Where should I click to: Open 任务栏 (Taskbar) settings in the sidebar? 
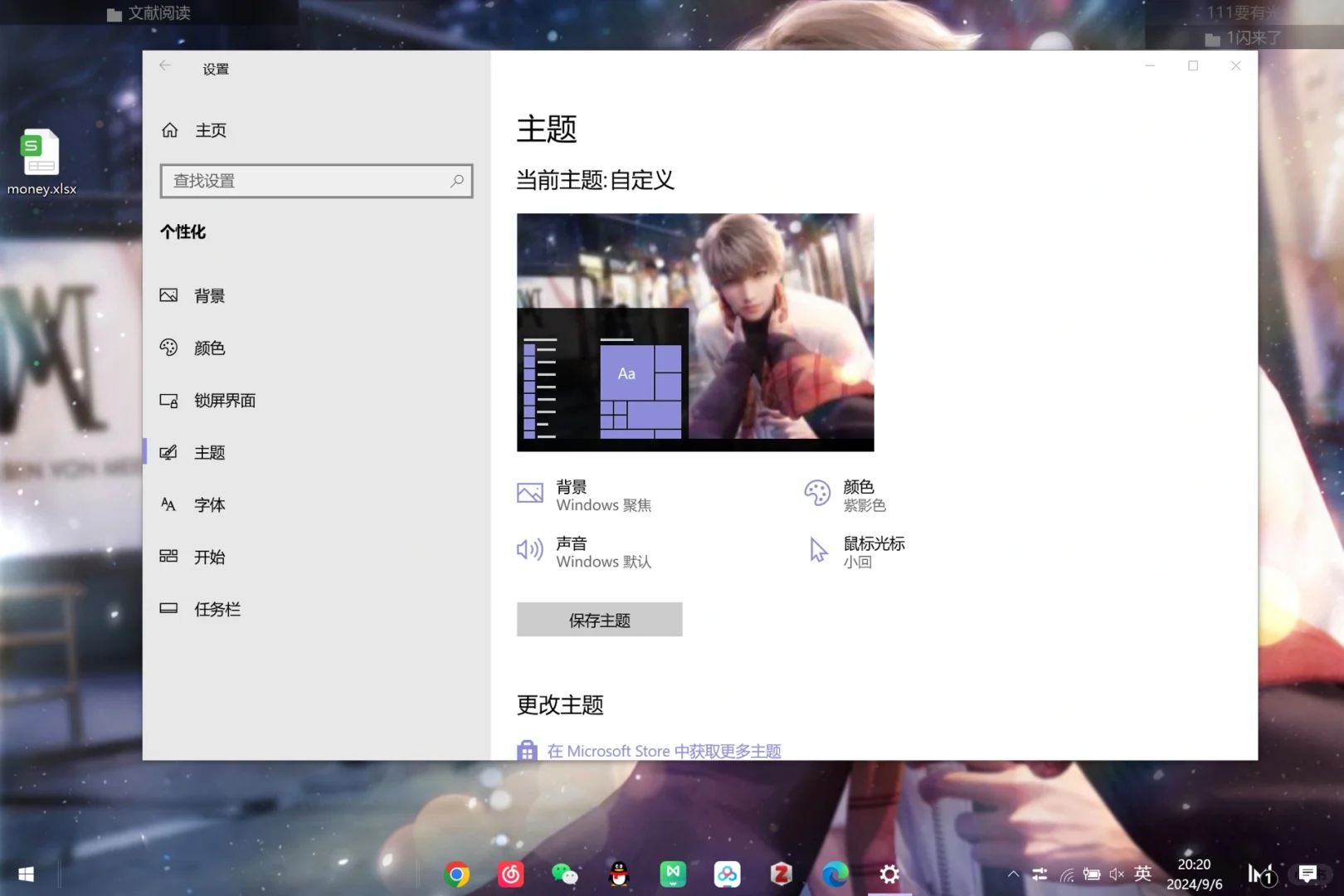pos(217,609)
